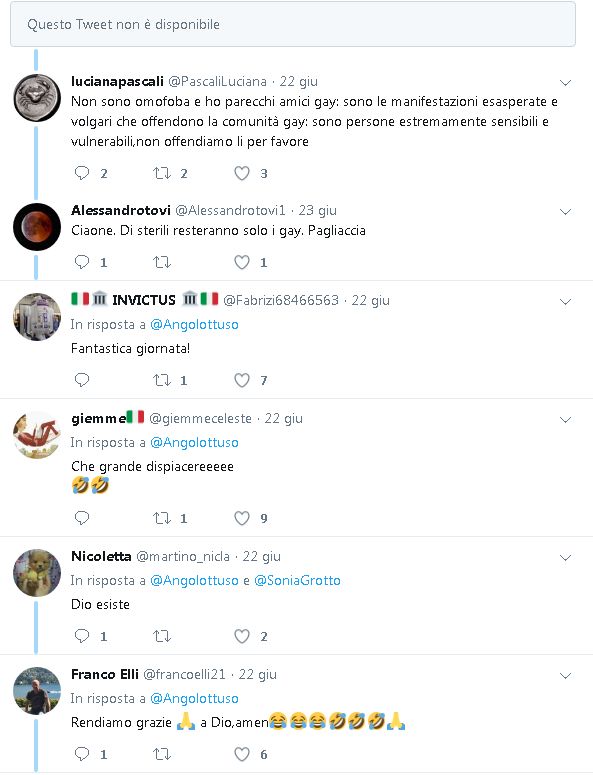Like lucianapascali's tweet
Image resolution: width=593 pixels, height=775 pixels.
(242, 173)
